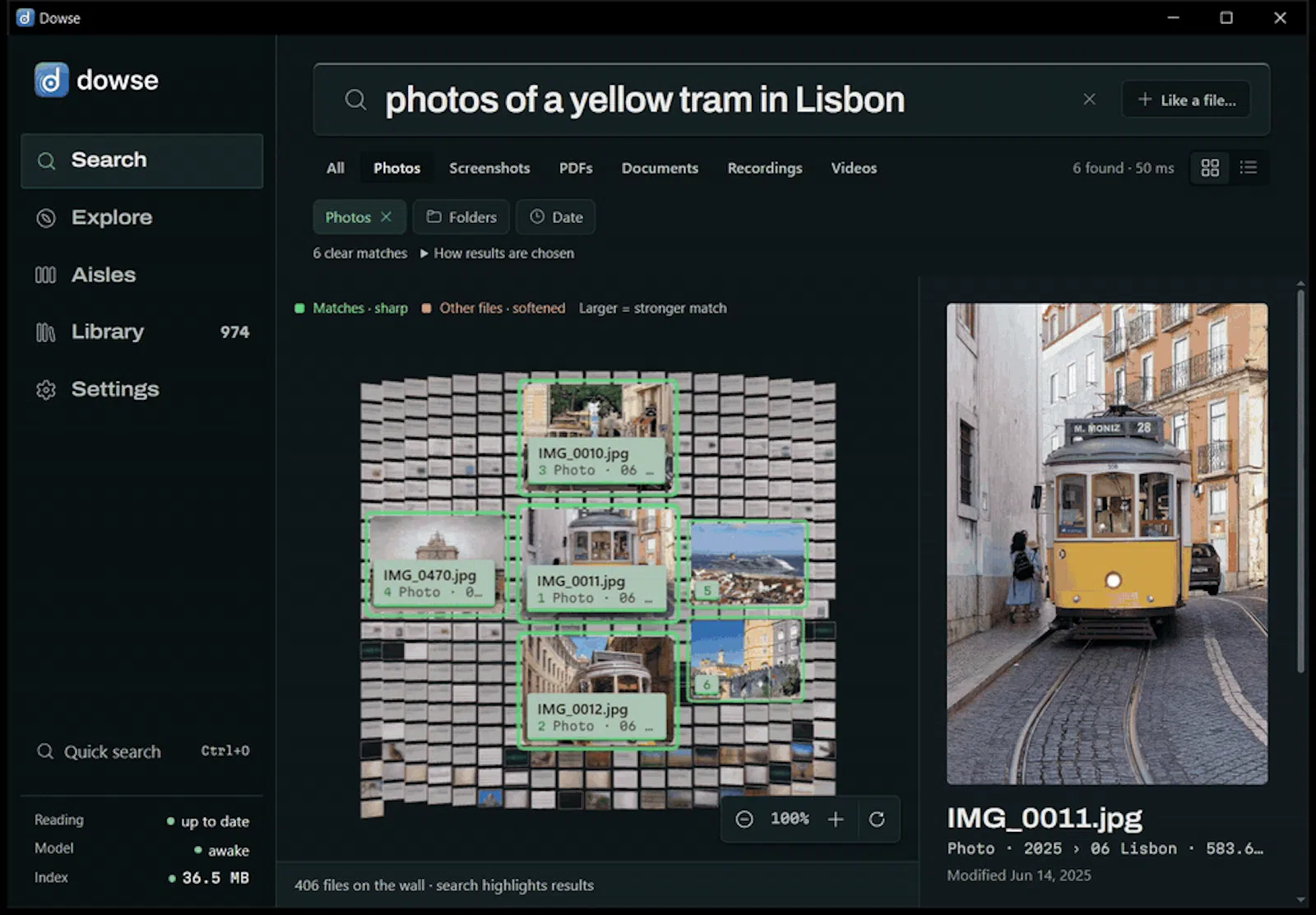Select the result thumbnail numbered 5

[x=747, y=563]
